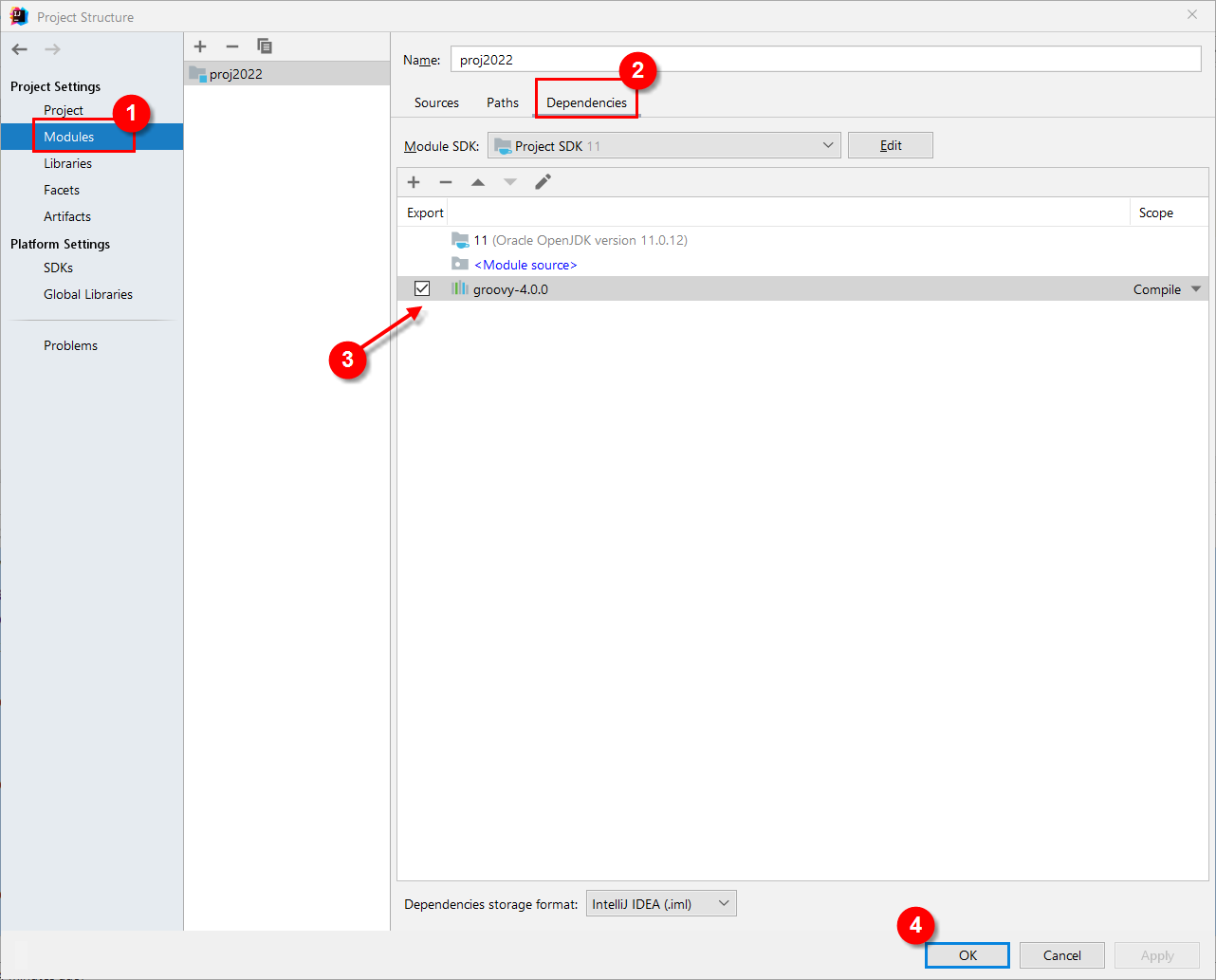This screenshot has height=980, width=1216.
Task: Open the Problems section
Action: pos(70,345)
